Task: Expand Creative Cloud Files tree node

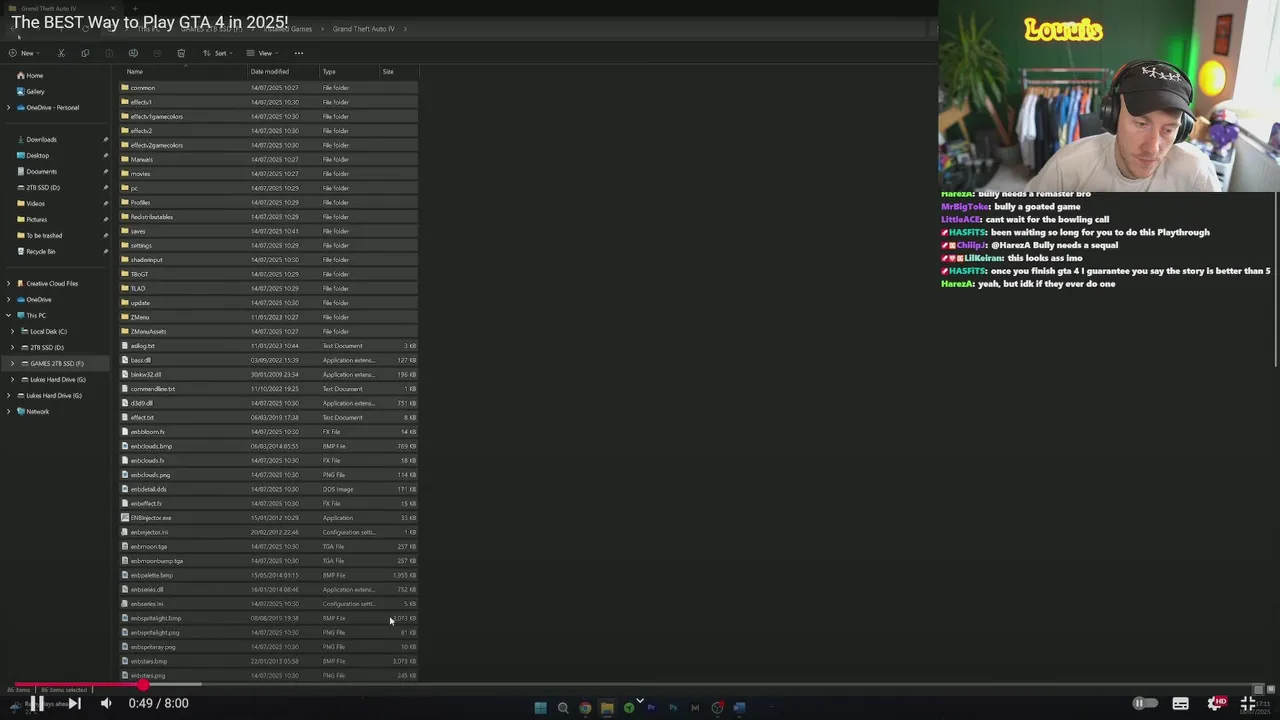Action: pyautogui.click(x=9, y=283)
